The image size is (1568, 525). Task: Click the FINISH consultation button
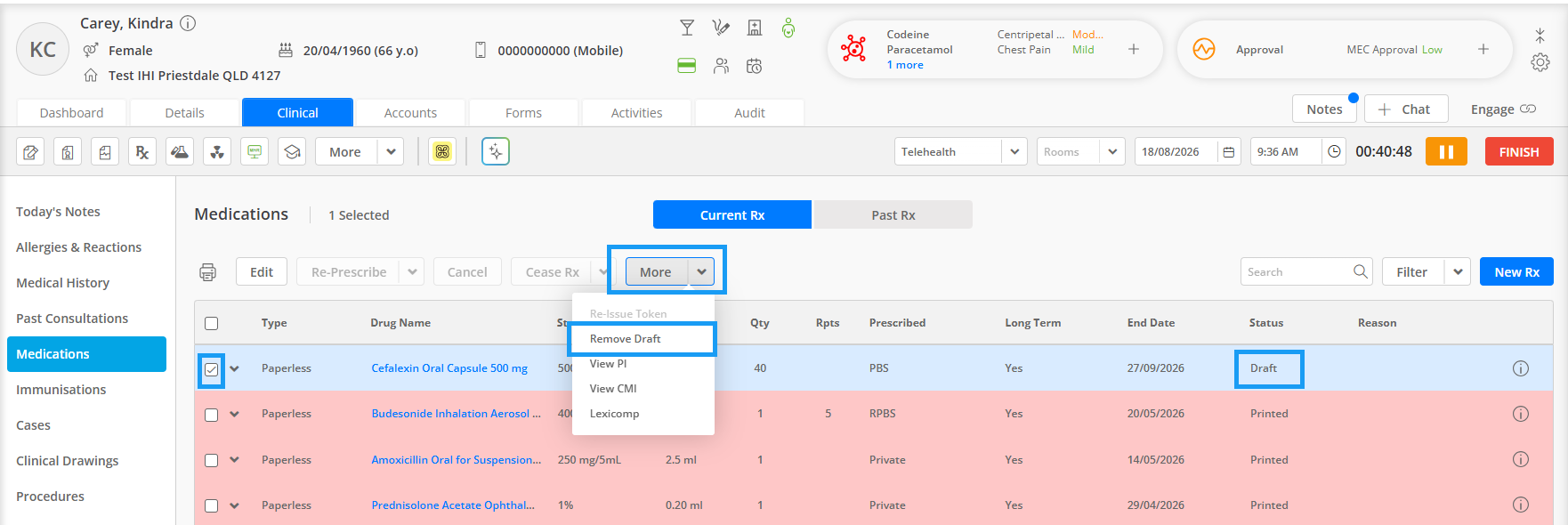pos(1519,152)
